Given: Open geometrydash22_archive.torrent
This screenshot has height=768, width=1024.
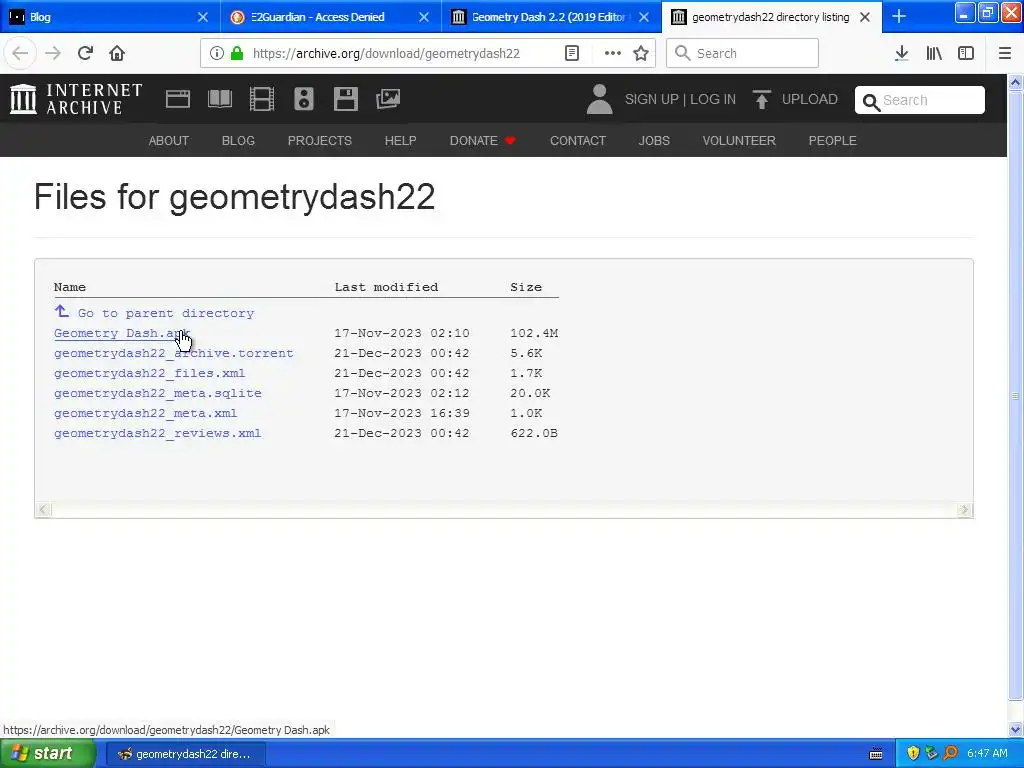Looking at the screenshot, I should 174,353.
